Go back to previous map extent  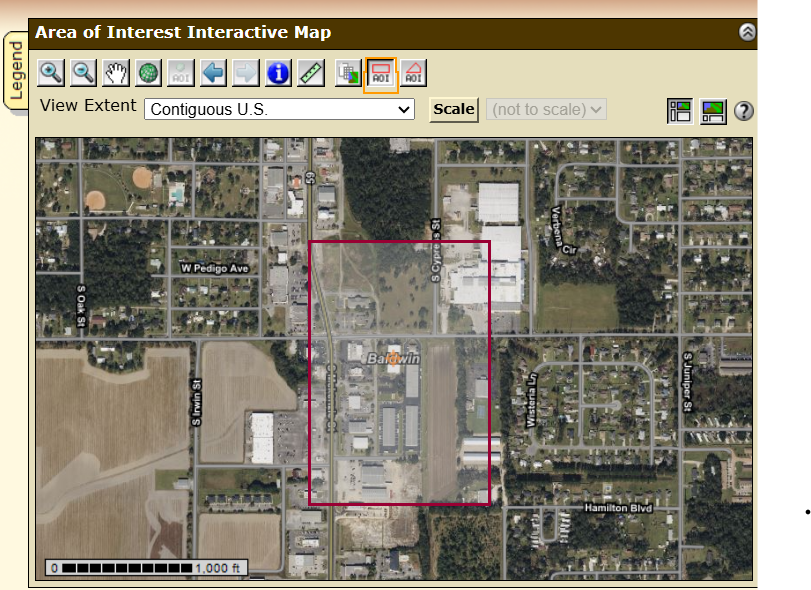(x=213, y=73)
